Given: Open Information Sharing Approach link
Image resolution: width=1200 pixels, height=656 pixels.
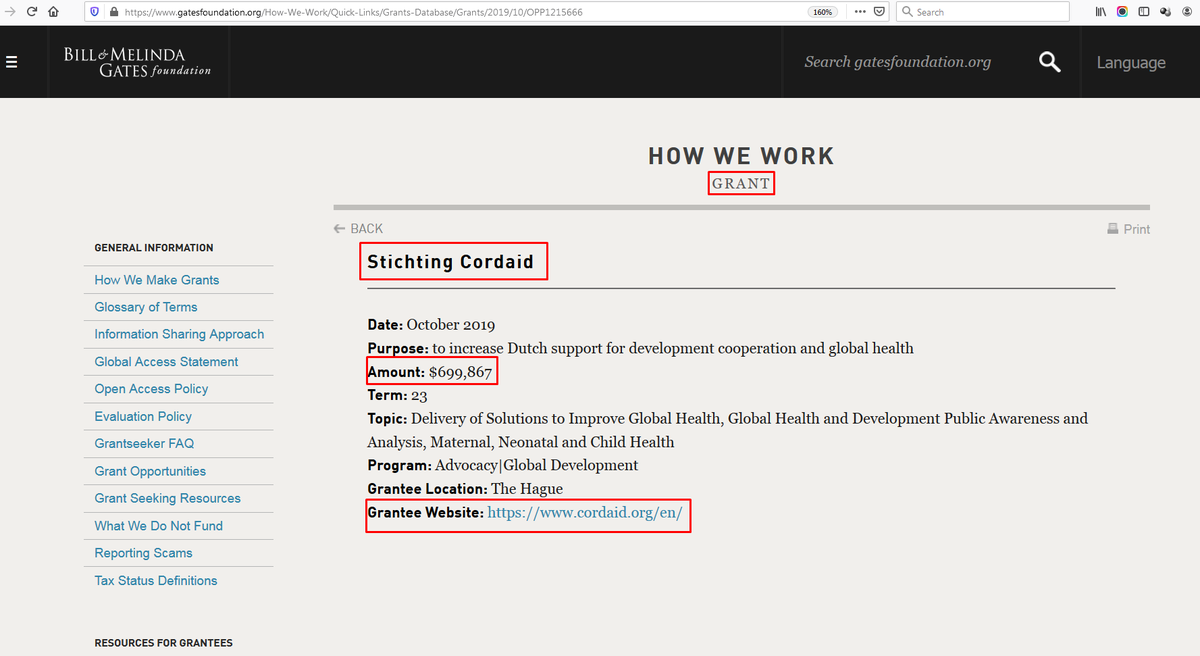Looking at the screenshot, I should 179,334.
